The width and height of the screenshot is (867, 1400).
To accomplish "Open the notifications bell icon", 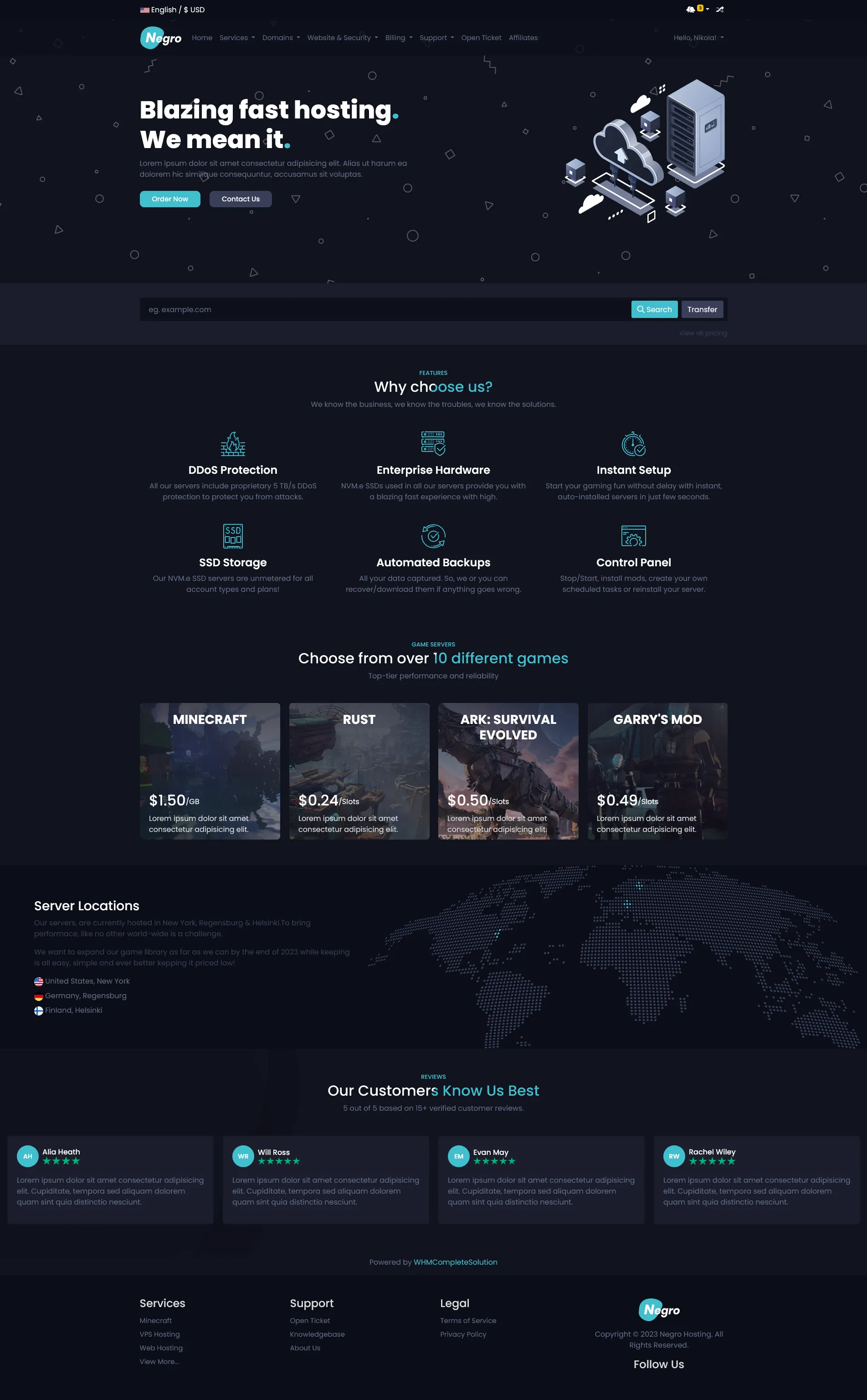I will point(690,9).
